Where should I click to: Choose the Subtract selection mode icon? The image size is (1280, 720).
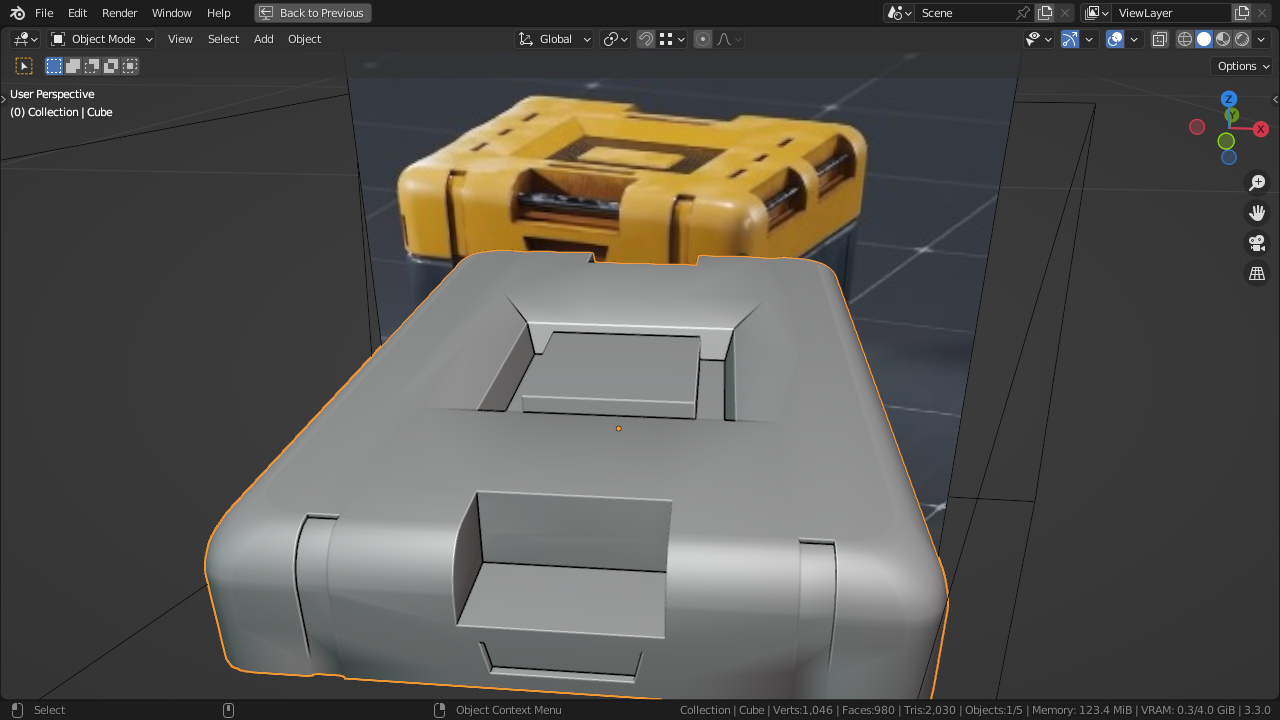[x=92, y=66]
